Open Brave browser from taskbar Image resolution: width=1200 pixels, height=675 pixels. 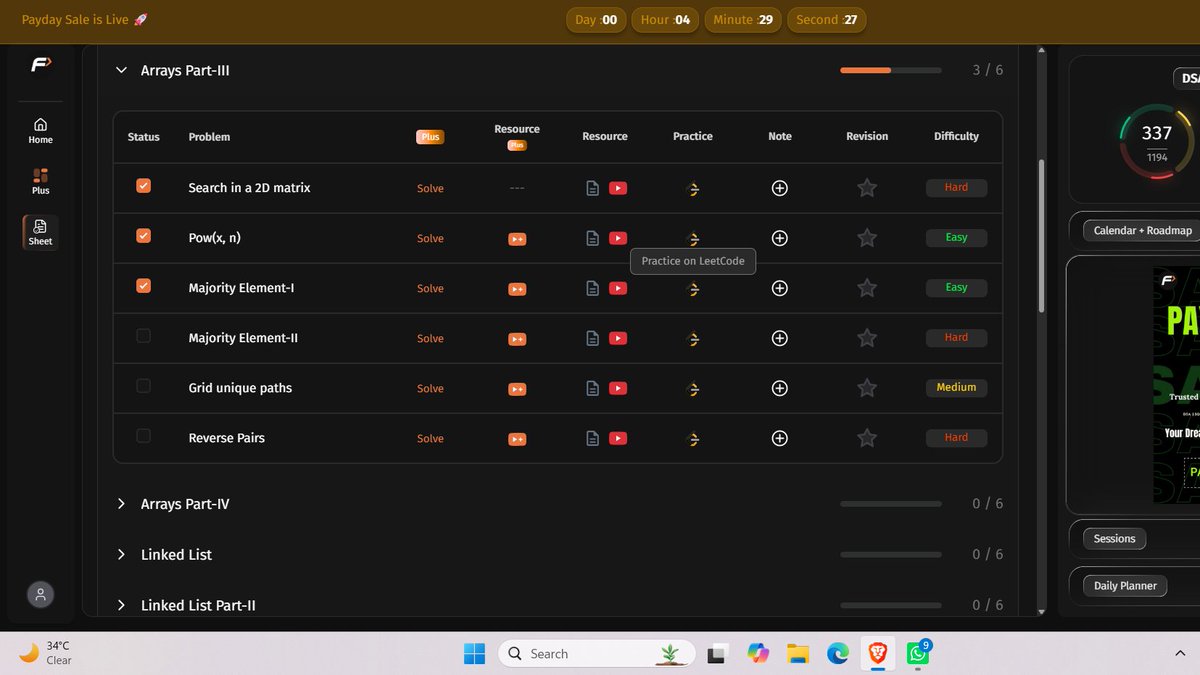tap(877, 654)
